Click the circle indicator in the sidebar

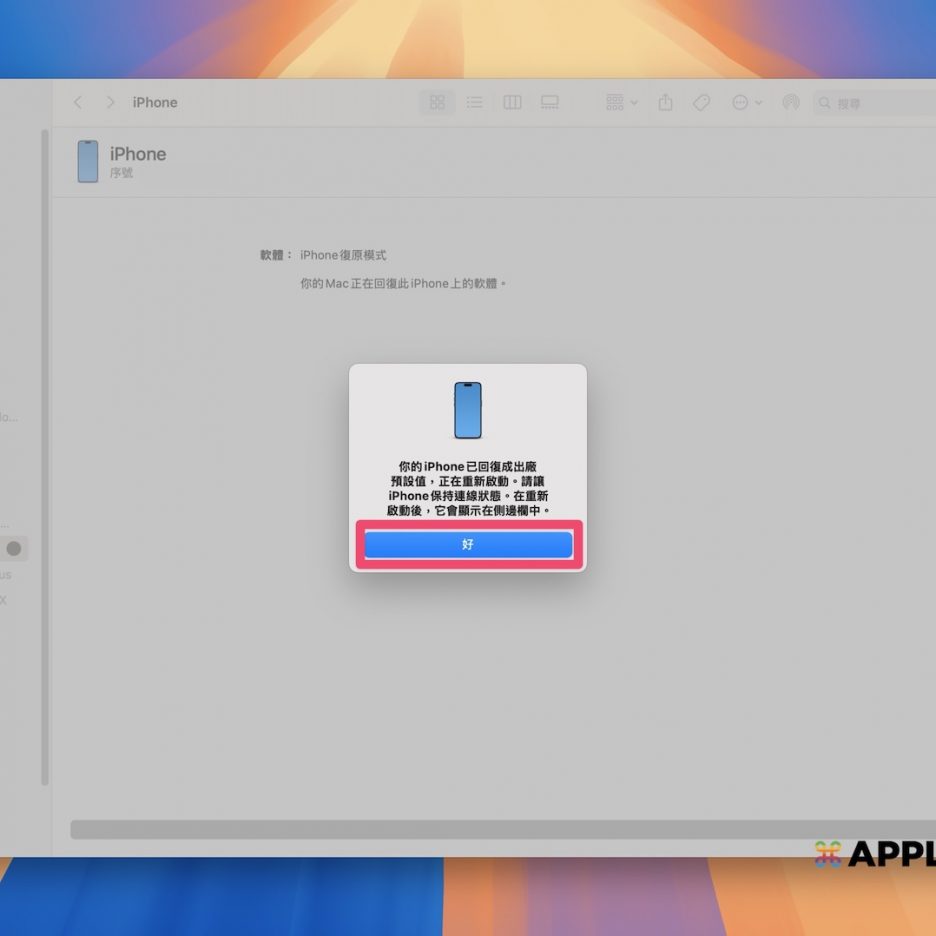click(14, 548)
